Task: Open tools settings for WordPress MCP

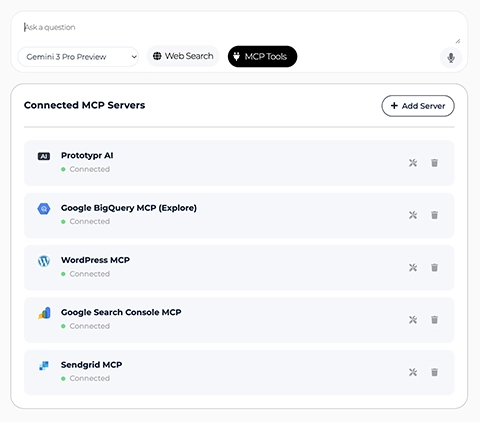Action: click(413, 267)
